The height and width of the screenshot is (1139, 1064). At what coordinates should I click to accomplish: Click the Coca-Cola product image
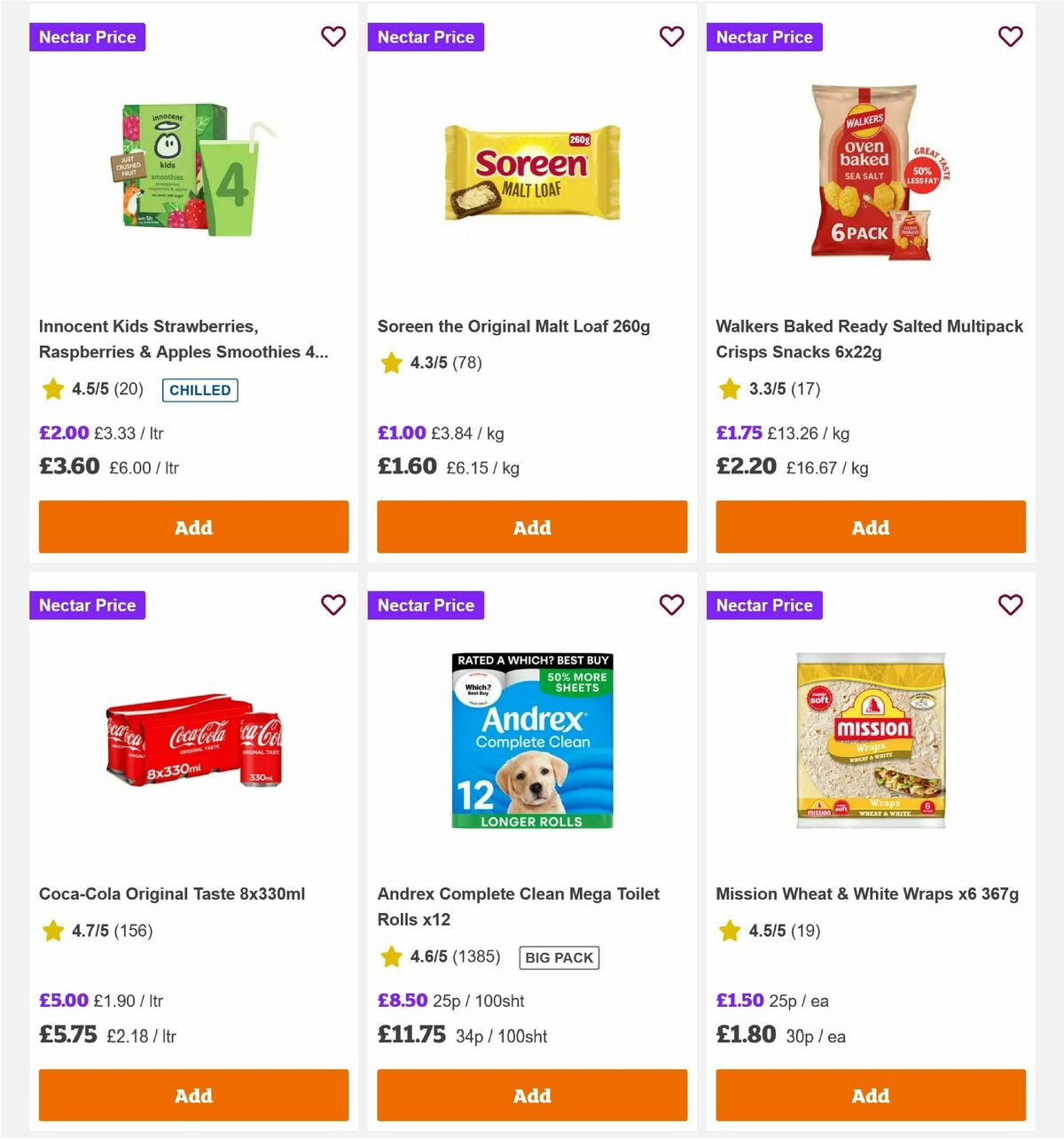(193, 743)
